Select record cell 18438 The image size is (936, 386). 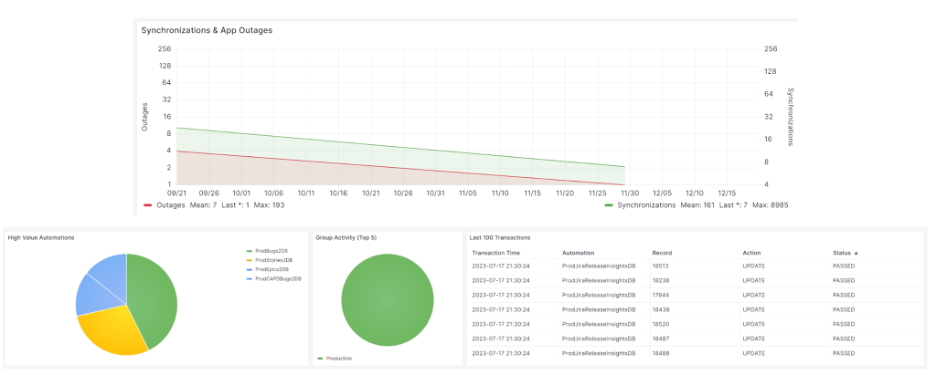(660, 310)
